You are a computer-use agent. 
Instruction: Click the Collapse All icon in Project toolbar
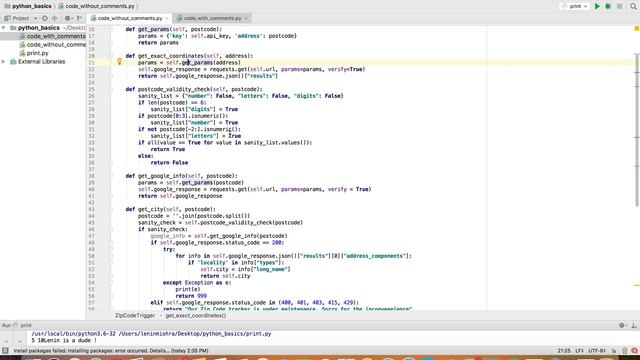55,18
